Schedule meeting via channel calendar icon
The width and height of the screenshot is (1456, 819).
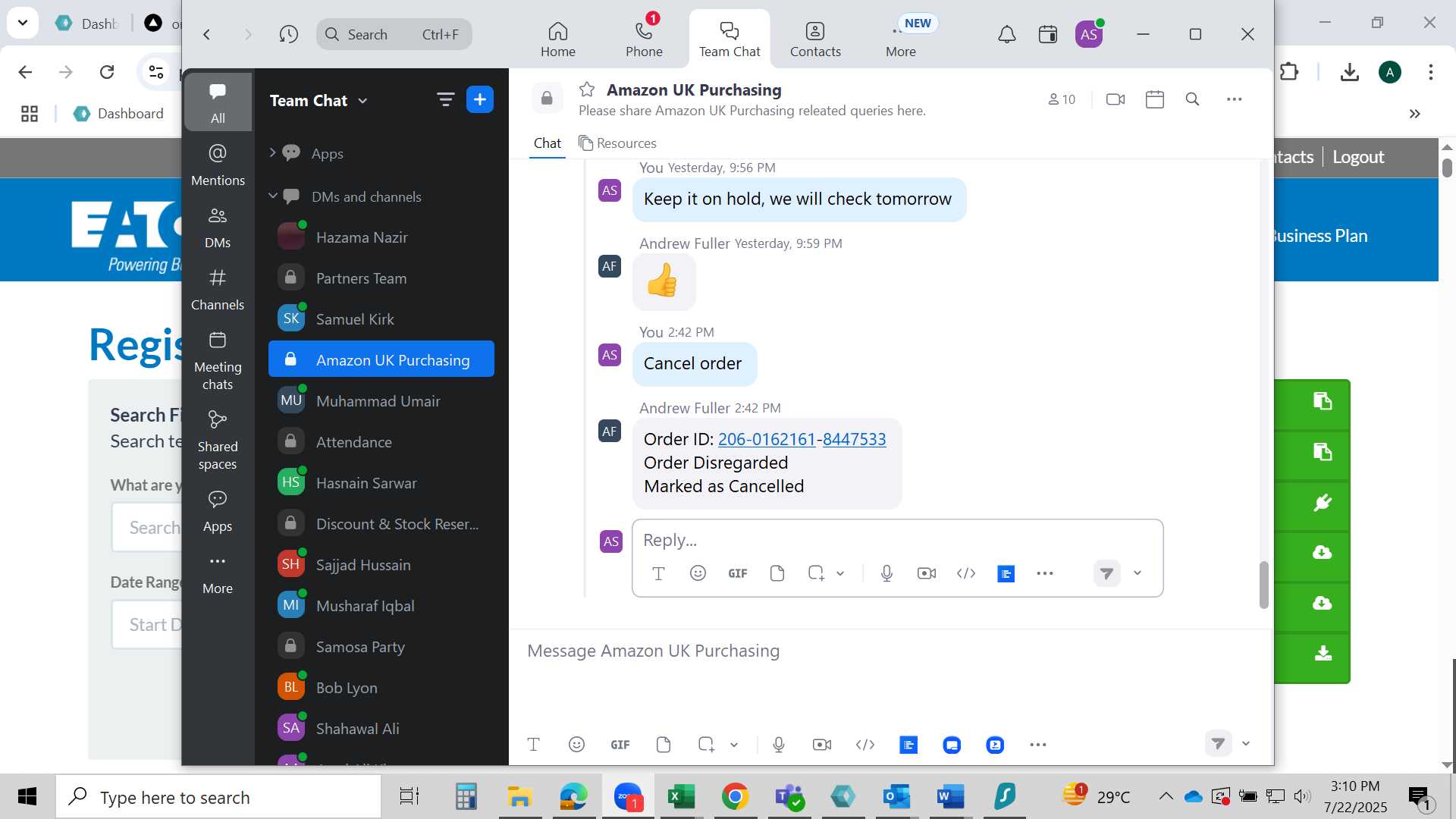tap(1154, 99)
